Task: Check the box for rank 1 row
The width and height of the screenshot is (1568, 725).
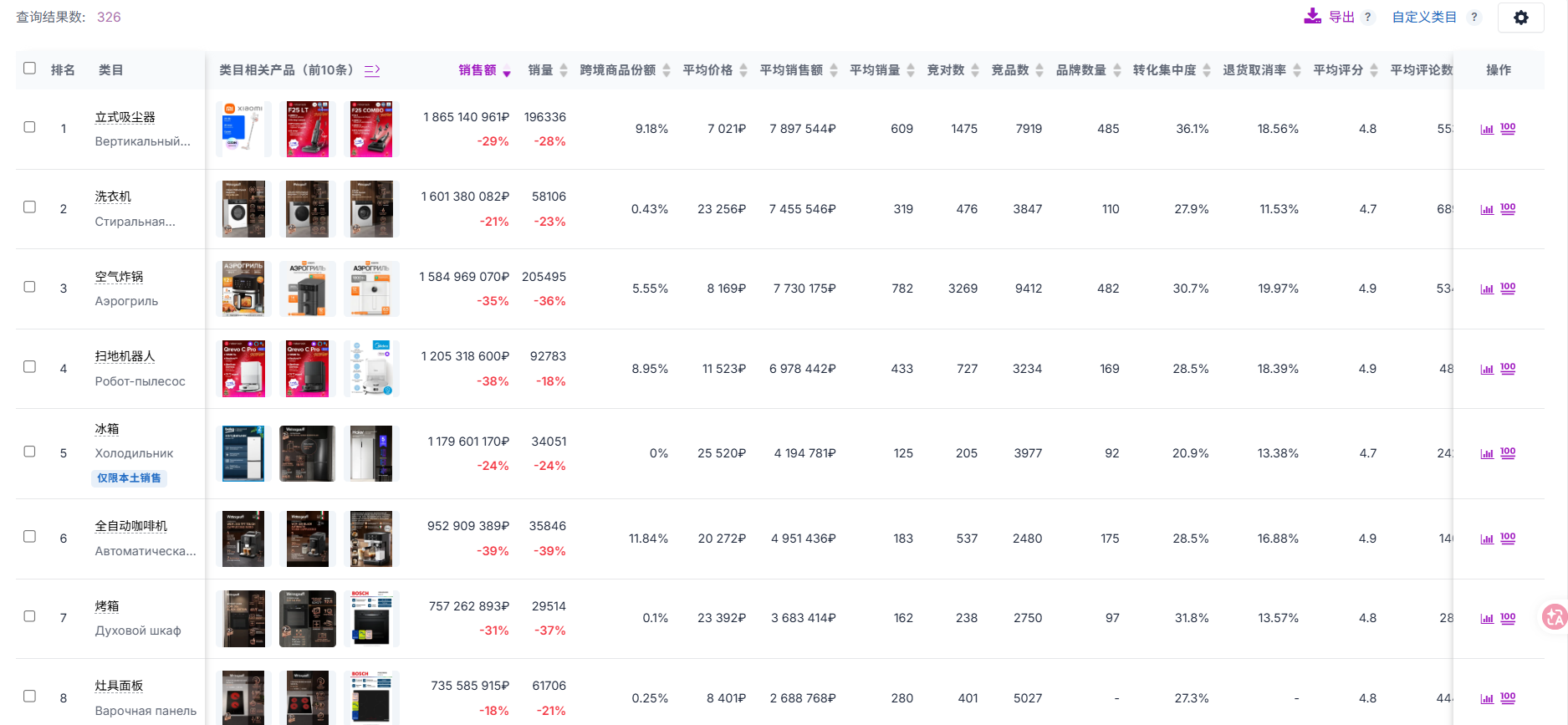Action: pos(30,127)
